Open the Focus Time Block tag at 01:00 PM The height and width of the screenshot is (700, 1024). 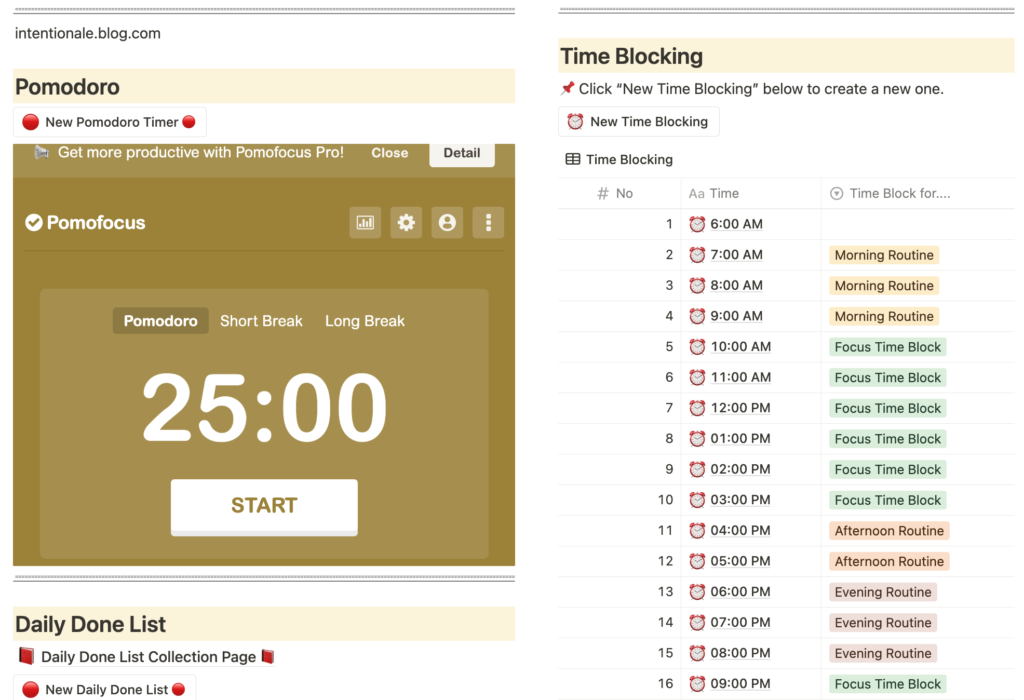point(888,439)
